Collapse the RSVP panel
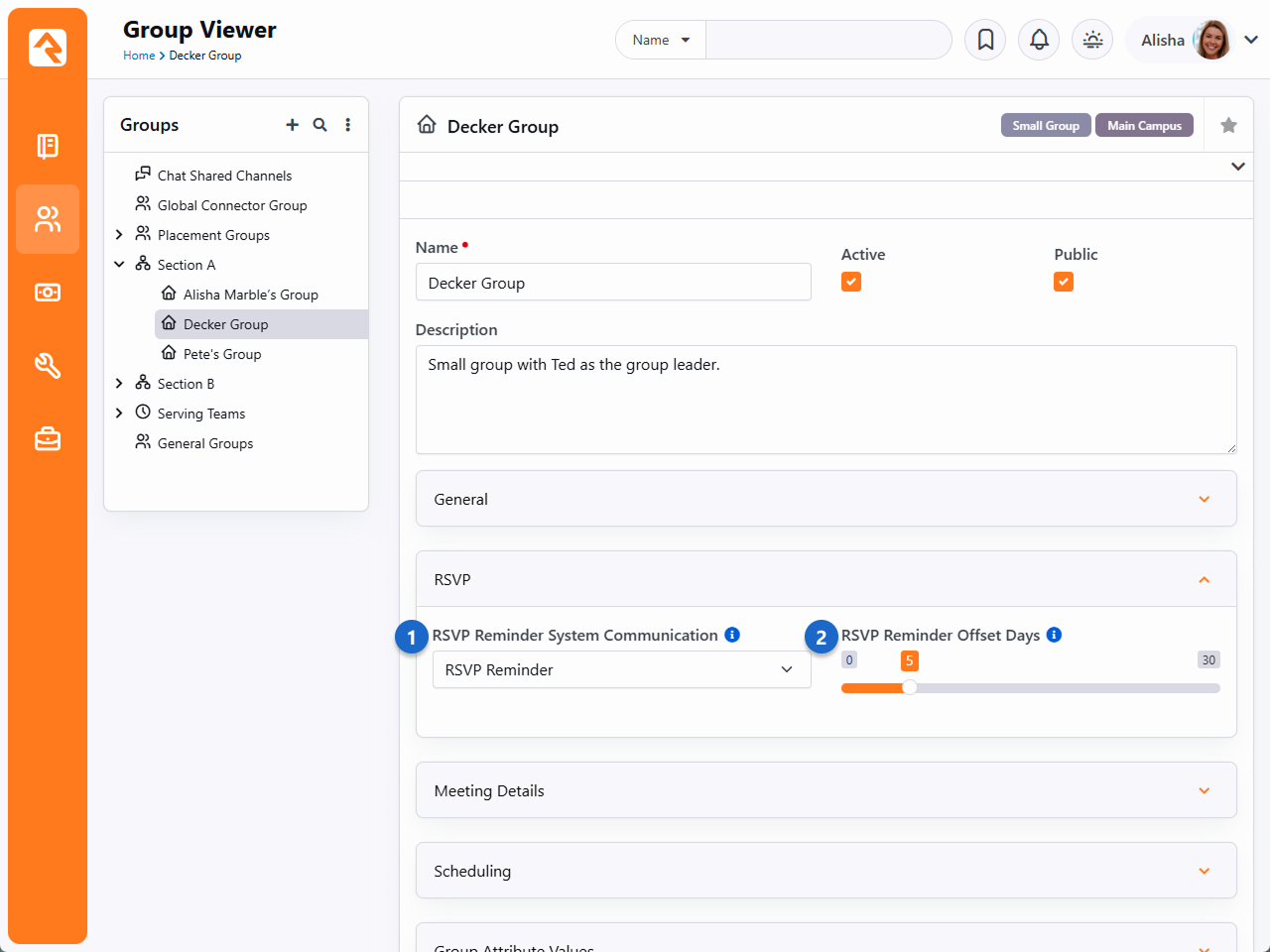The width and height of the screenshot is (1270, 952). [1204, 579]
